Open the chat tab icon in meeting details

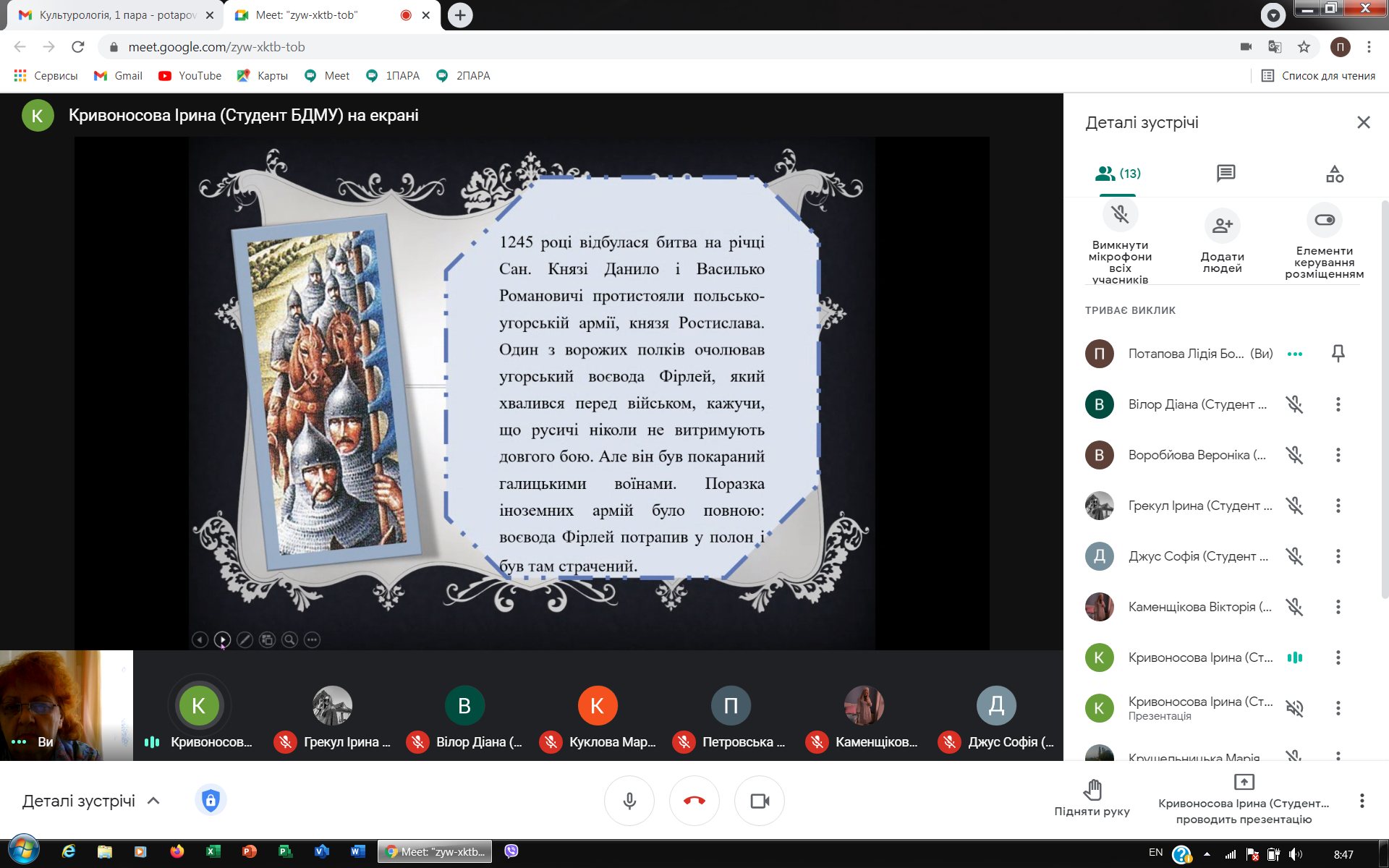1226,174
